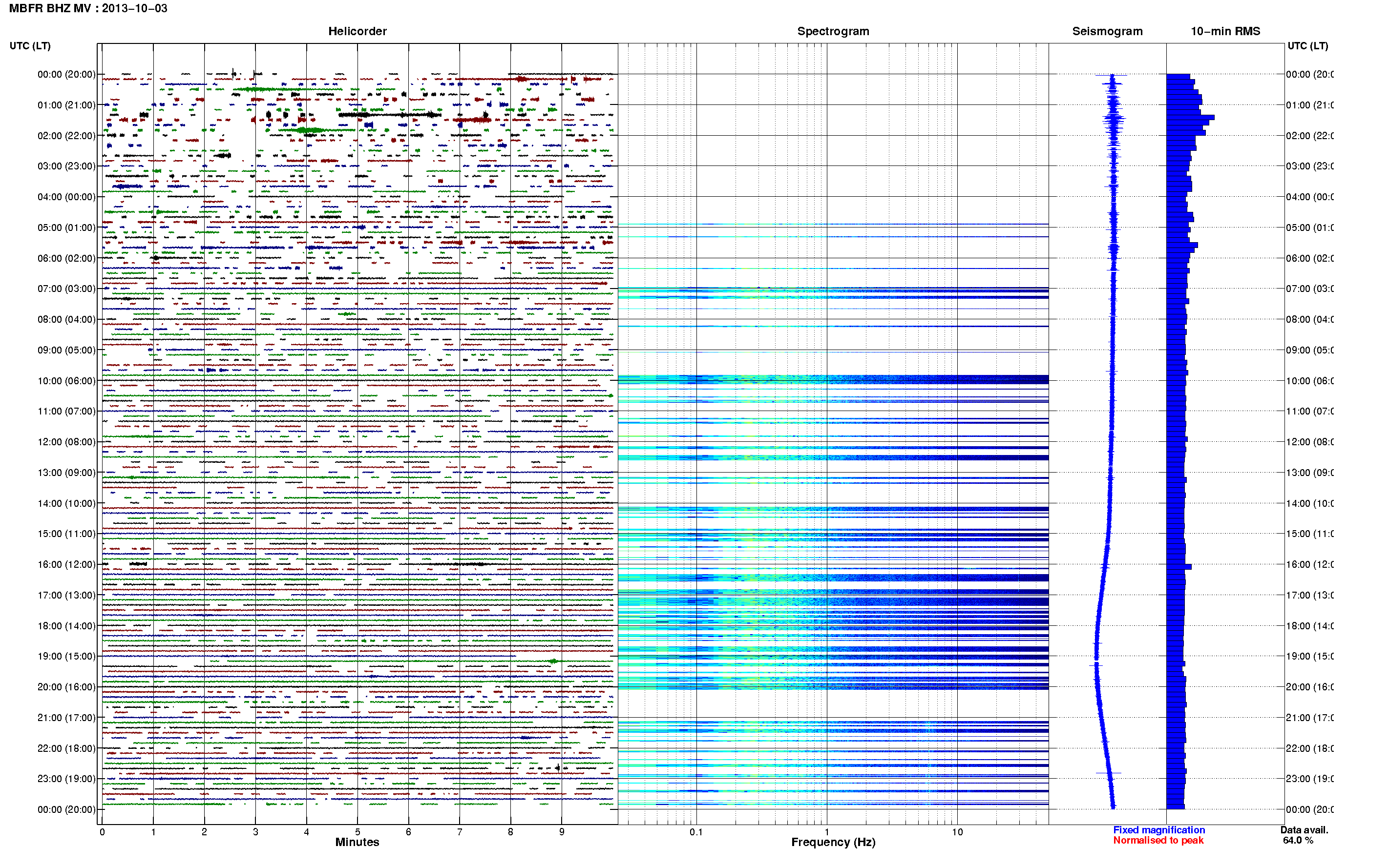
Task: Click the left '11:00 (07:00)' time label
Action: [x=66, y=412]
